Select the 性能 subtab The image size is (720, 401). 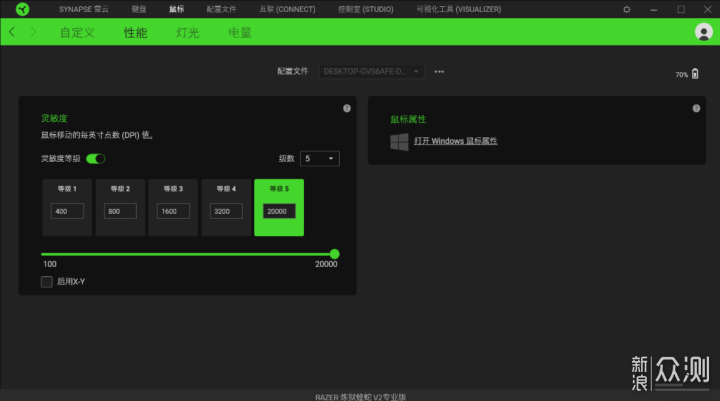click(x=135, y=33)
